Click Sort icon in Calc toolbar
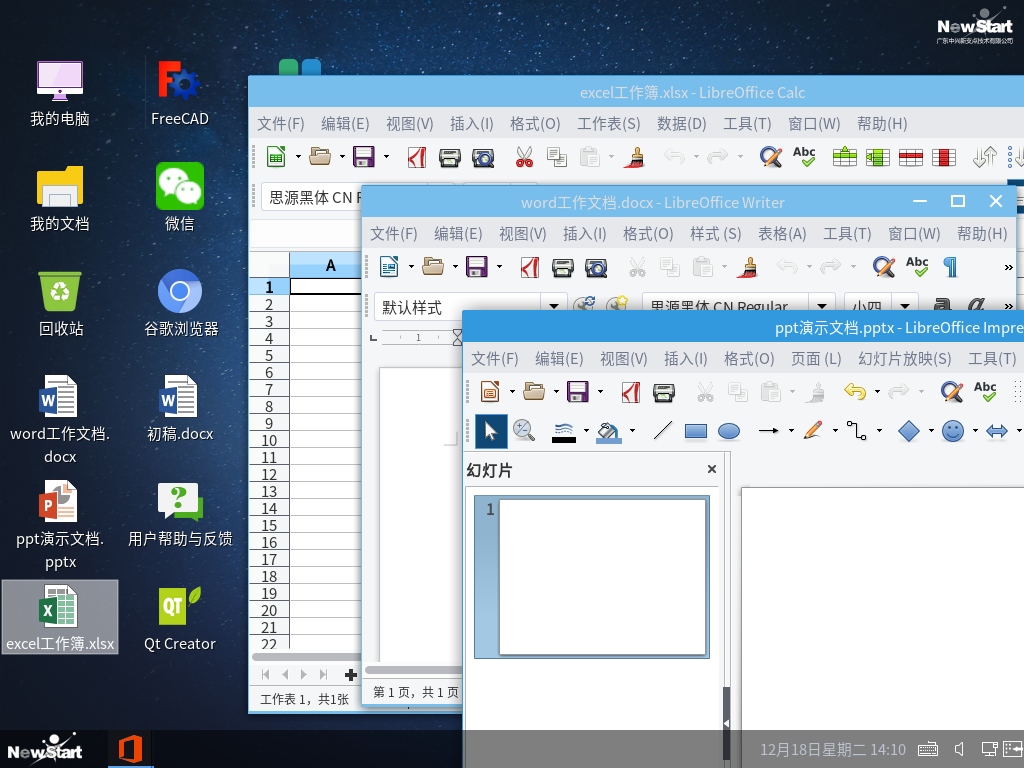 coord(985,157)
